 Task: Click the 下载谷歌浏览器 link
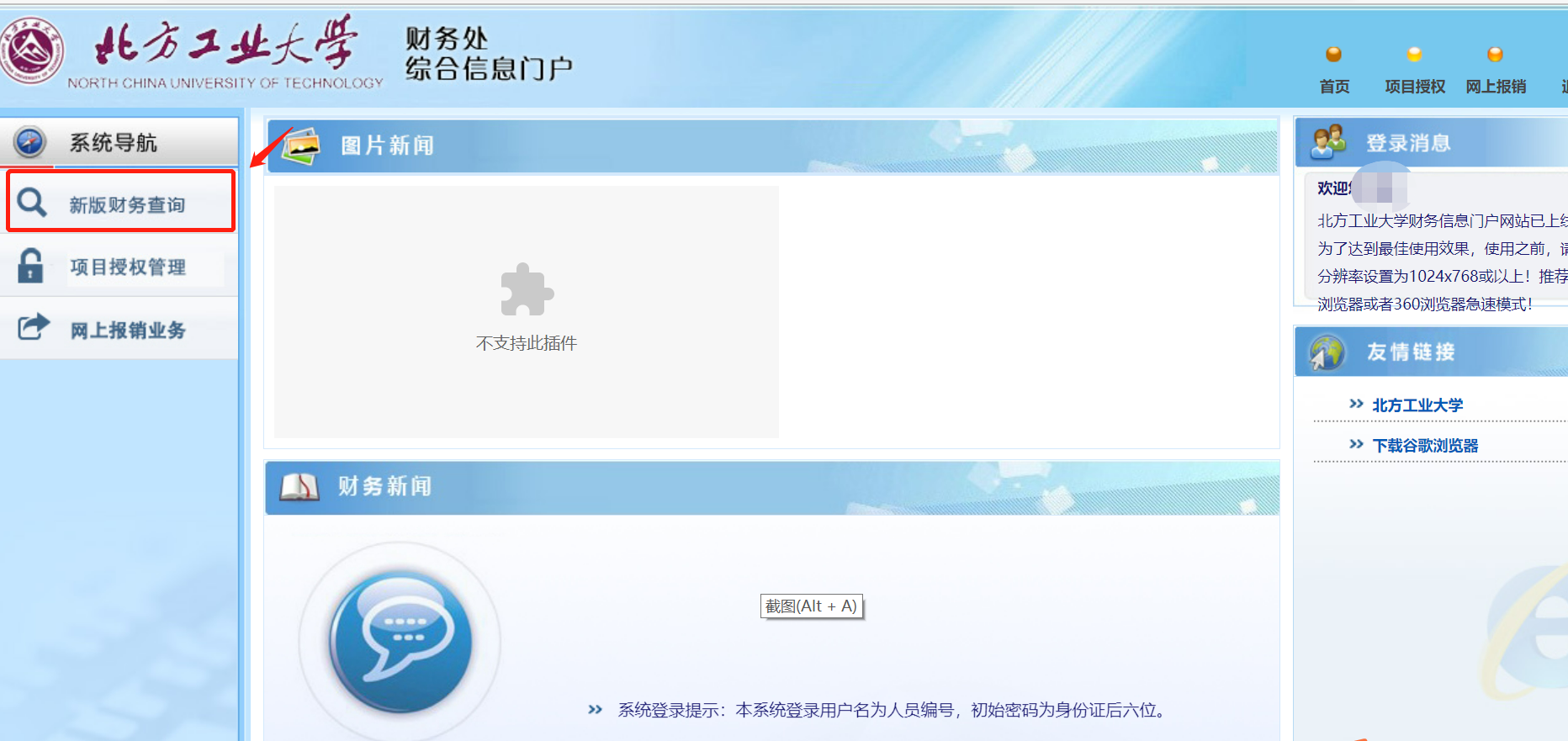[x=1425, y=446]
